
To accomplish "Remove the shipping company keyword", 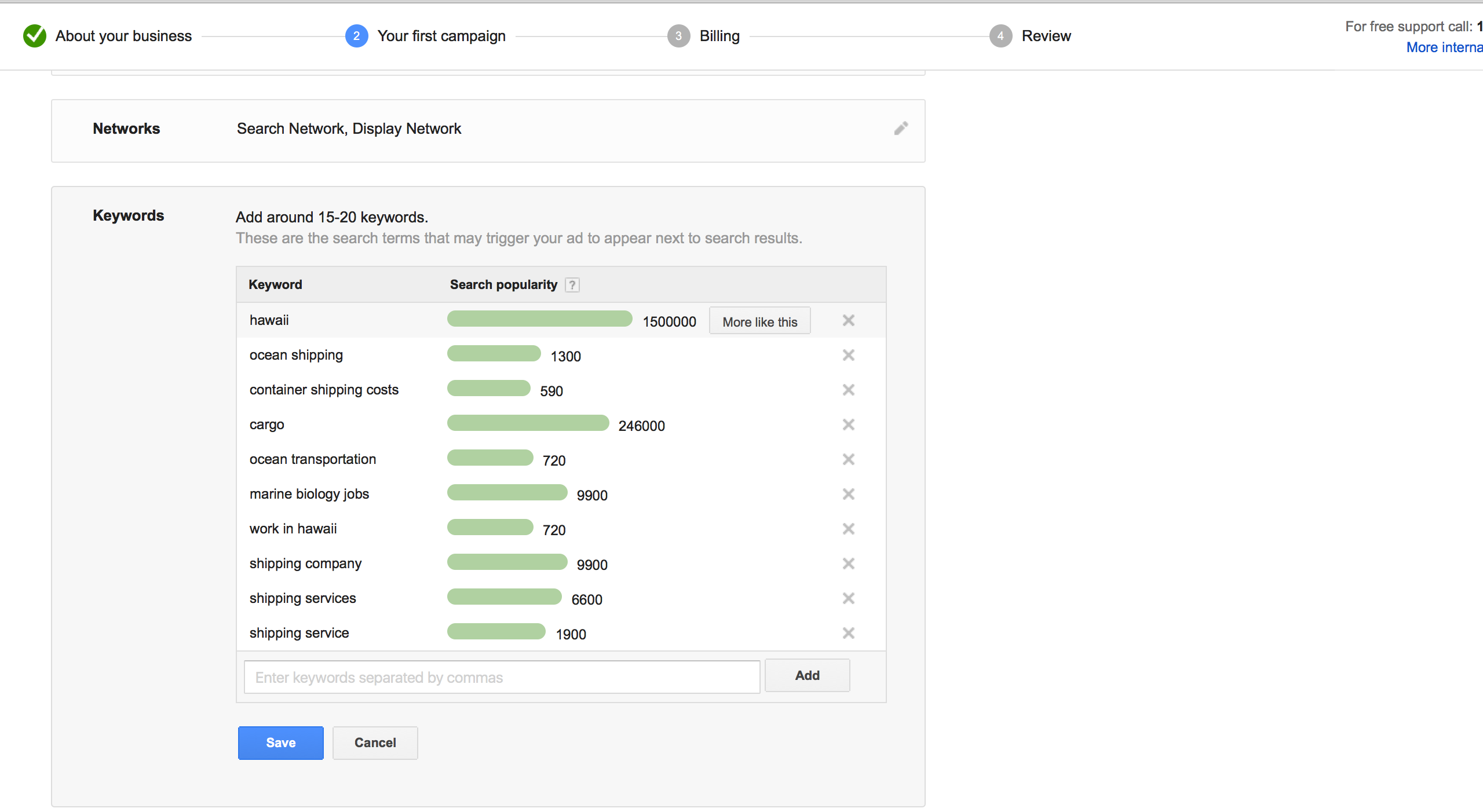I will coord(848,564).
